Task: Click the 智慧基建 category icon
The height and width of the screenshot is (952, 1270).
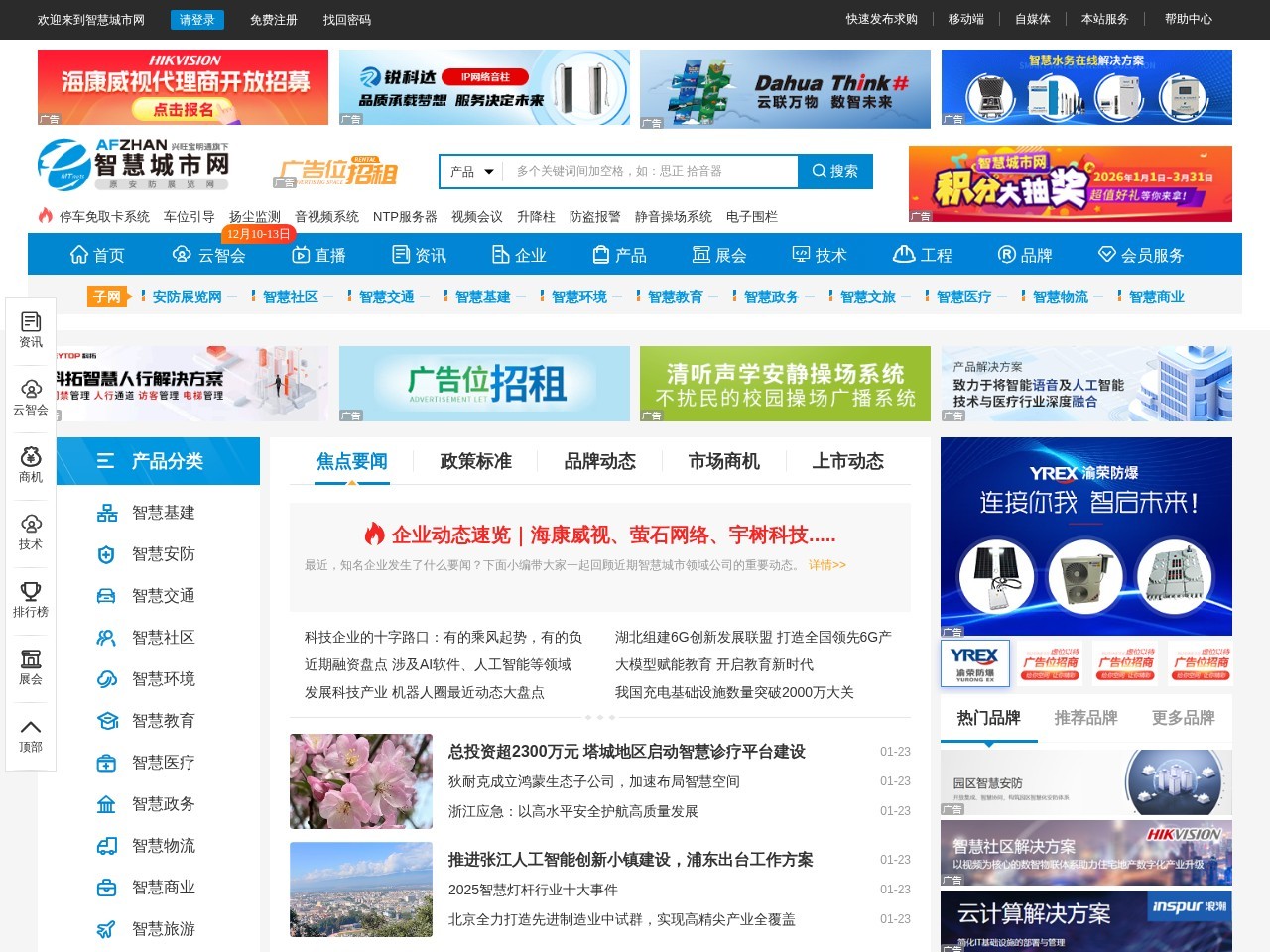Action: tap(107, 513)
